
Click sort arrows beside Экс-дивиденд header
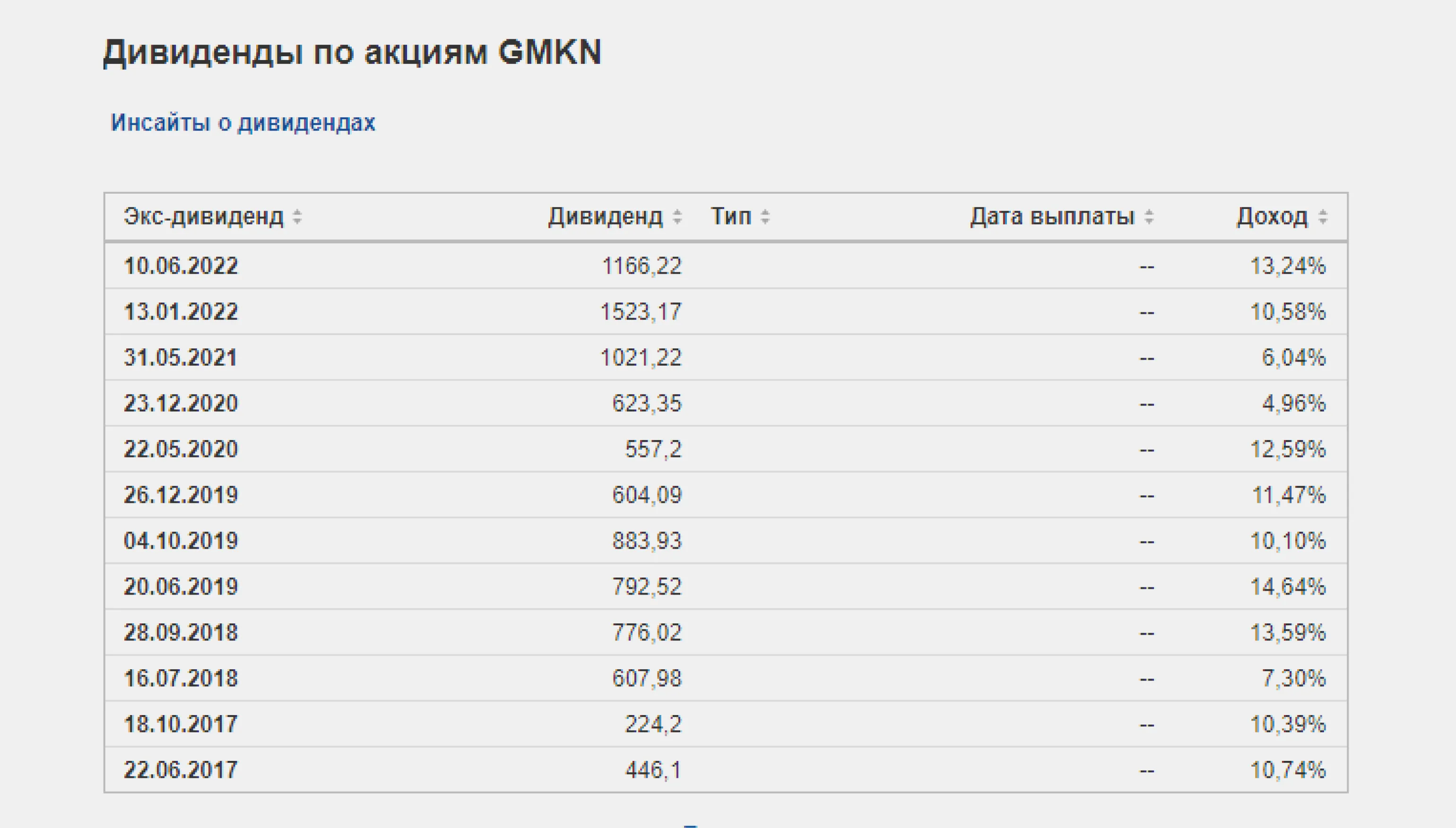click(297, 216)
